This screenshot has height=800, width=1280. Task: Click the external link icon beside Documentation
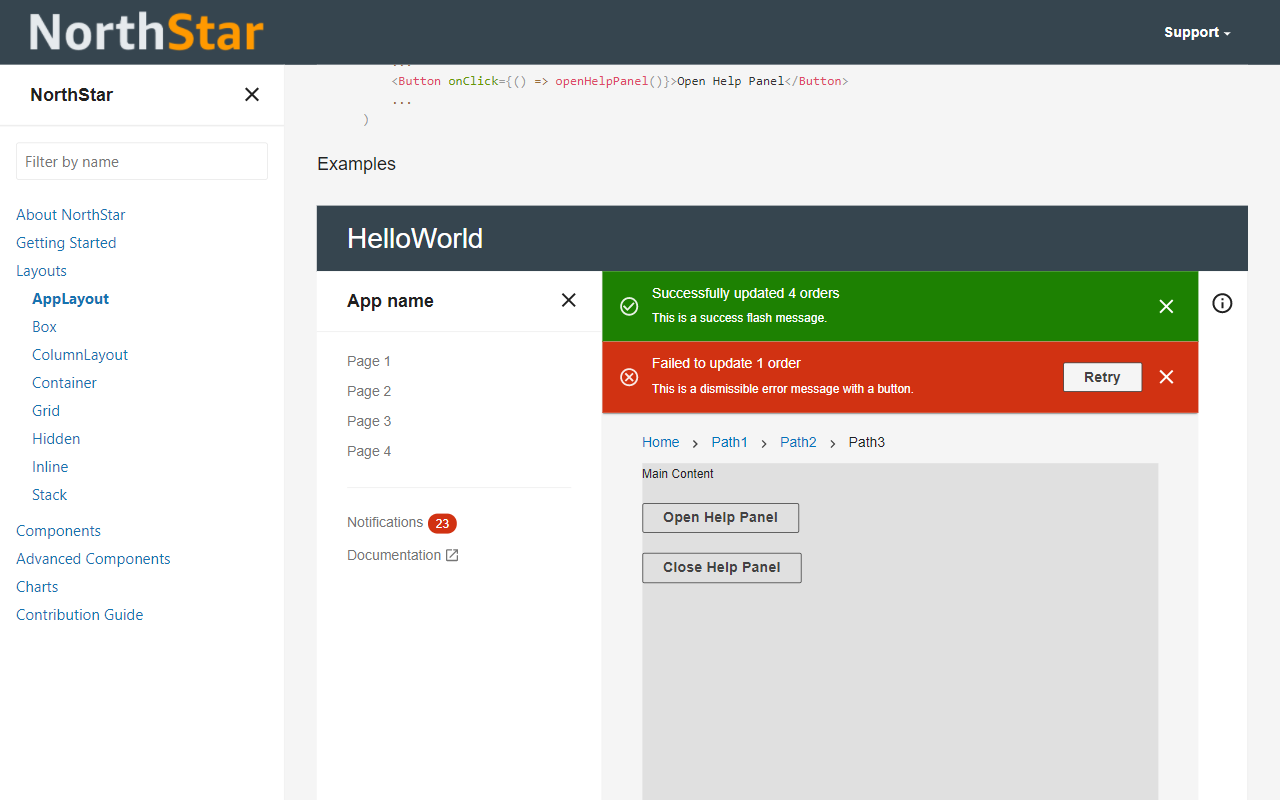453,554
